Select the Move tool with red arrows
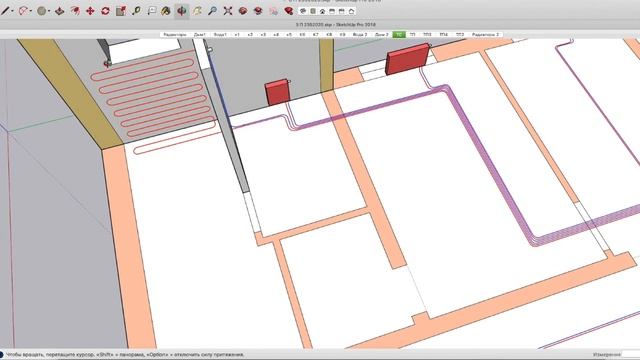Screen dimensions: 640x360 [x=90, y=11]
